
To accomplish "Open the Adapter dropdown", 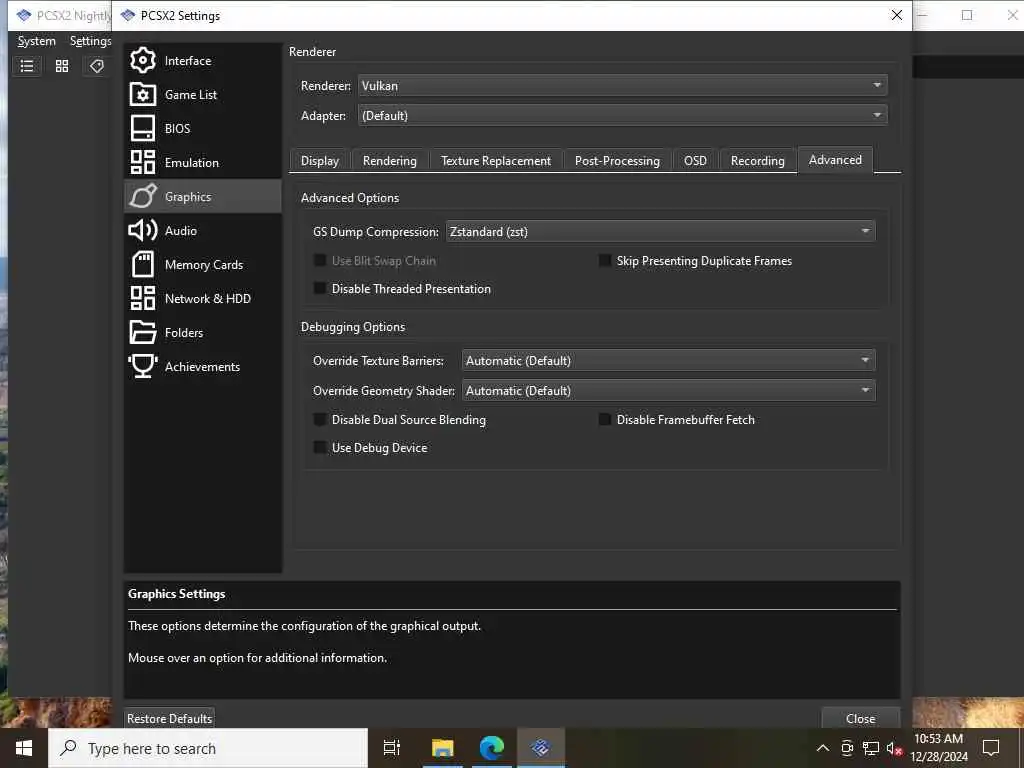I will click(x=622, y=116).
